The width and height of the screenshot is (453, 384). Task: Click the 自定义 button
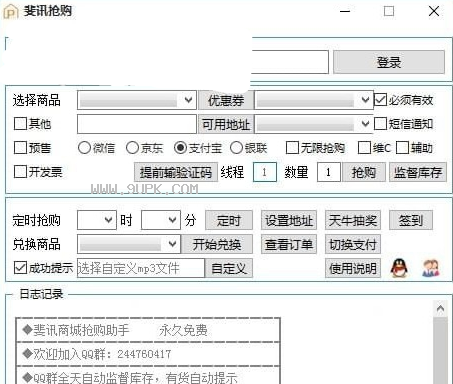[x=229, y=268]
